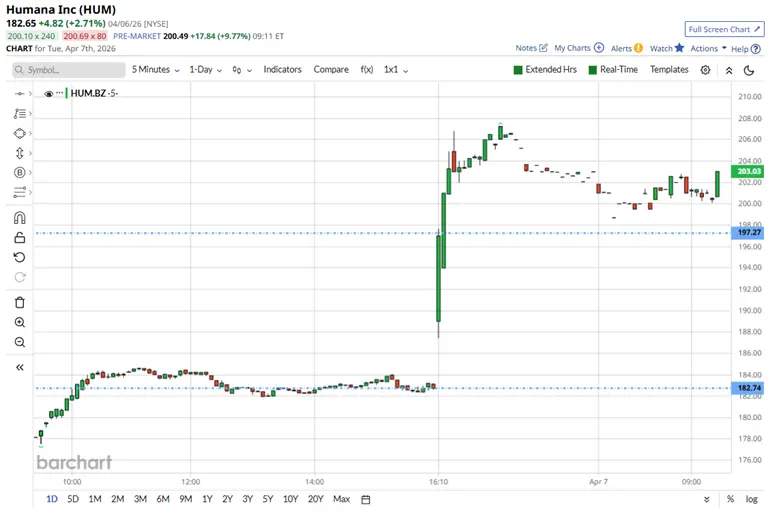The height and width of the screenshot is (520, 779).
Task: Select the Max period tab
Action: 341,499
